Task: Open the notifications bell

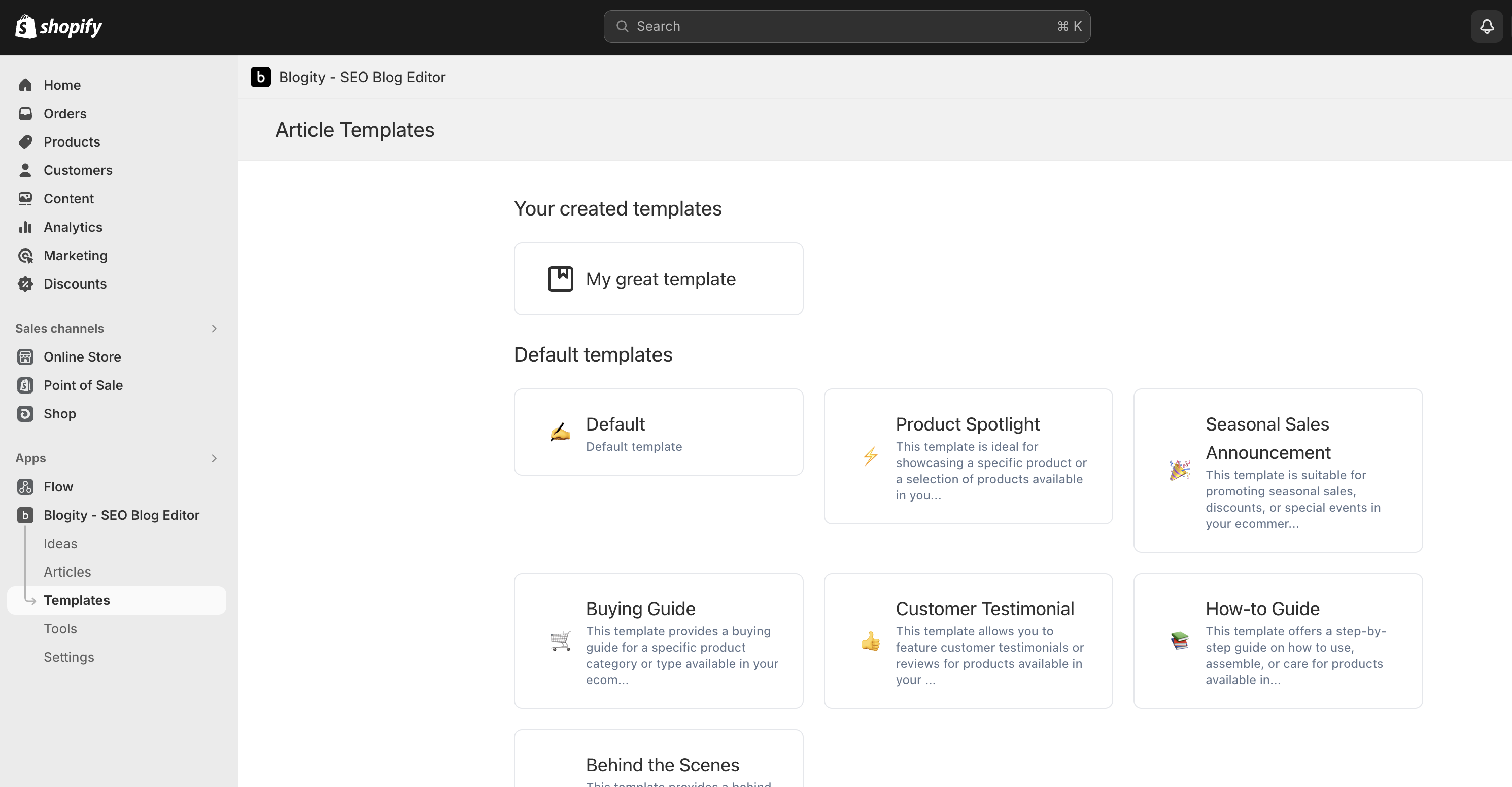Action: click(x=1486, y=26)
